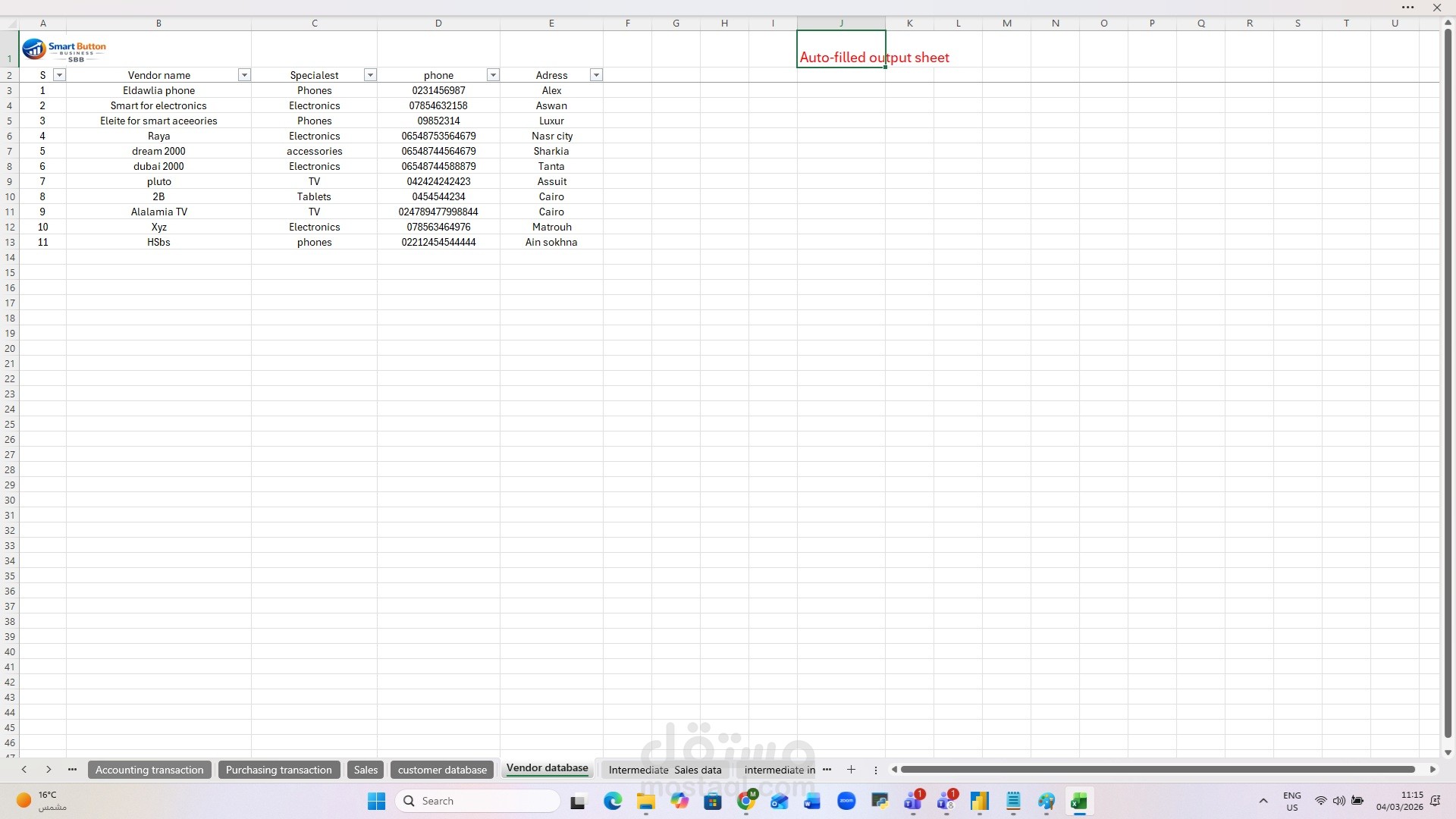Open the Windows Start menu
Viewport: 1456px width, 819px height.
click(376, 801)
